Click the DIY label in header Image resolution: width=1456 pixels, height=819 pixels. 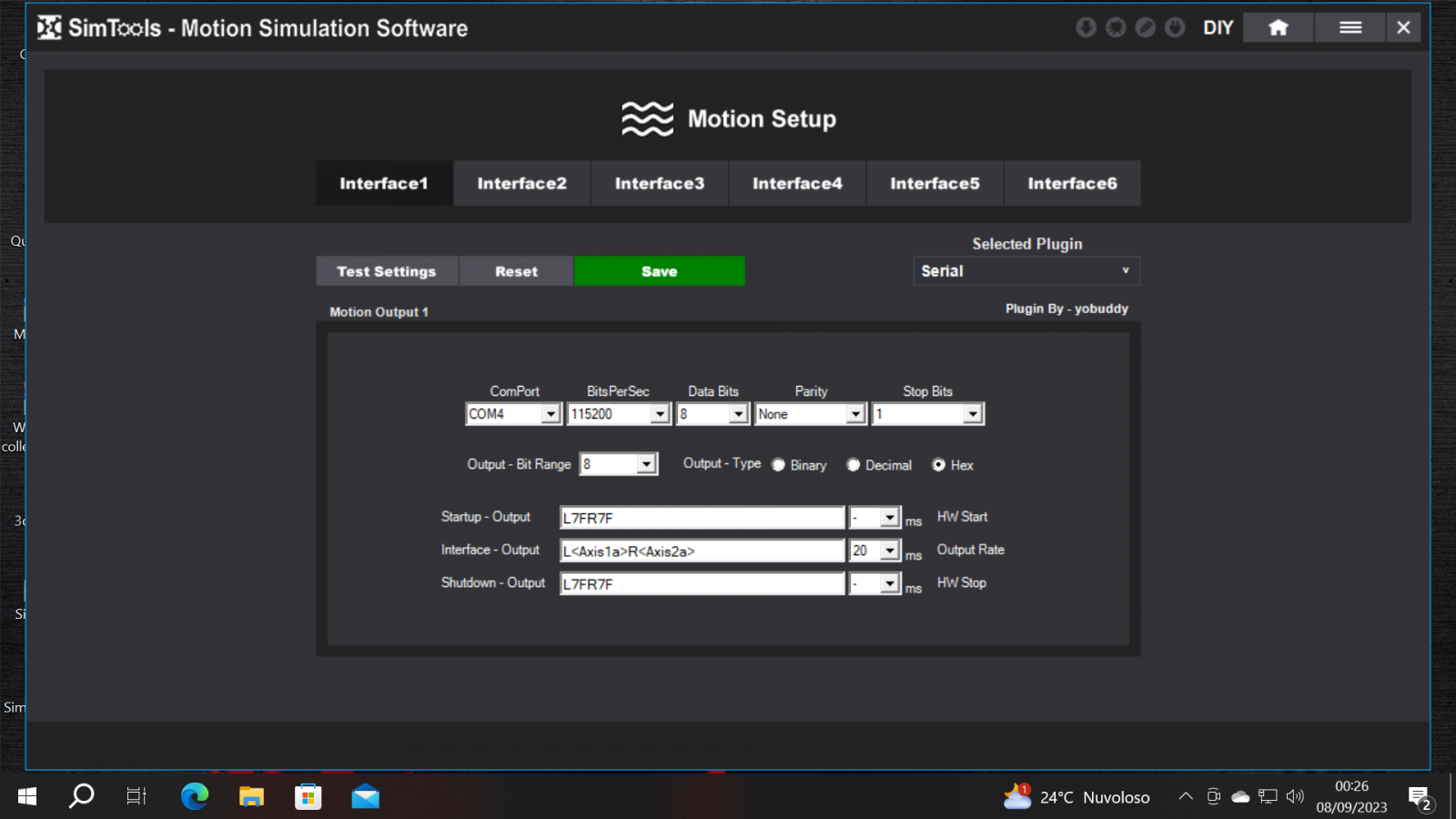pos(1218,27)
